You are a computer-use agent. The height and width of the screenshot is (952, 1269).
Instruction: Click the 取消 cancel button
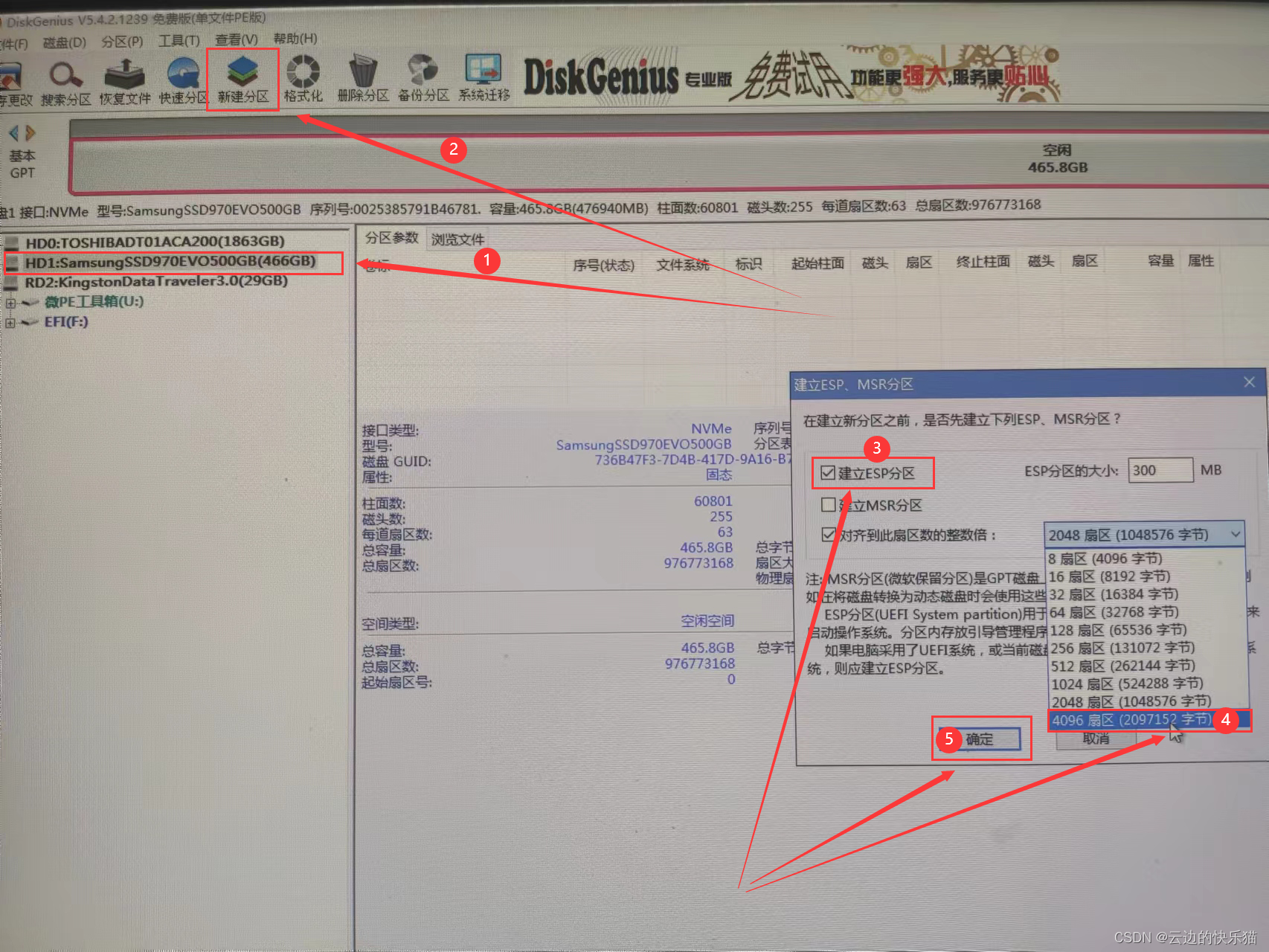1096,739
